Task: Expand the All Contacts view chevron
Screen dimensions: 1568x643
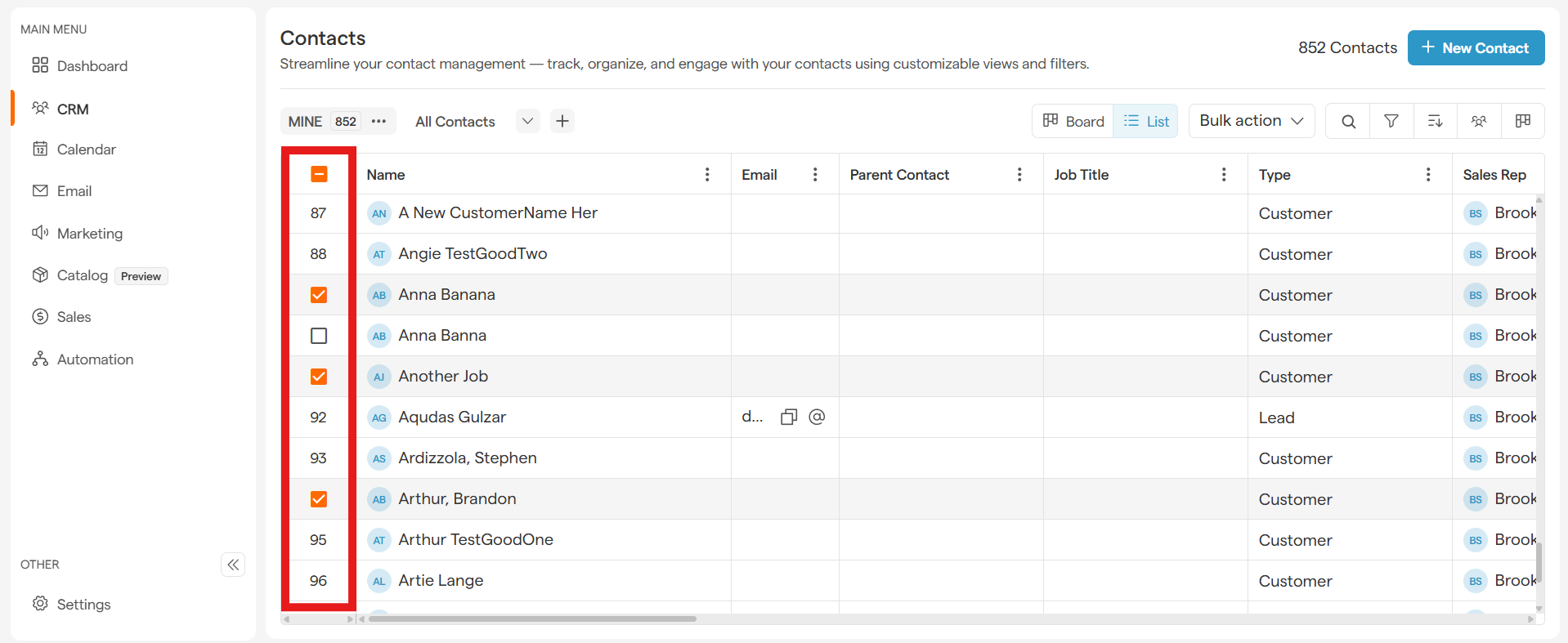Action: pyautogui.click(x=527, y=122)
